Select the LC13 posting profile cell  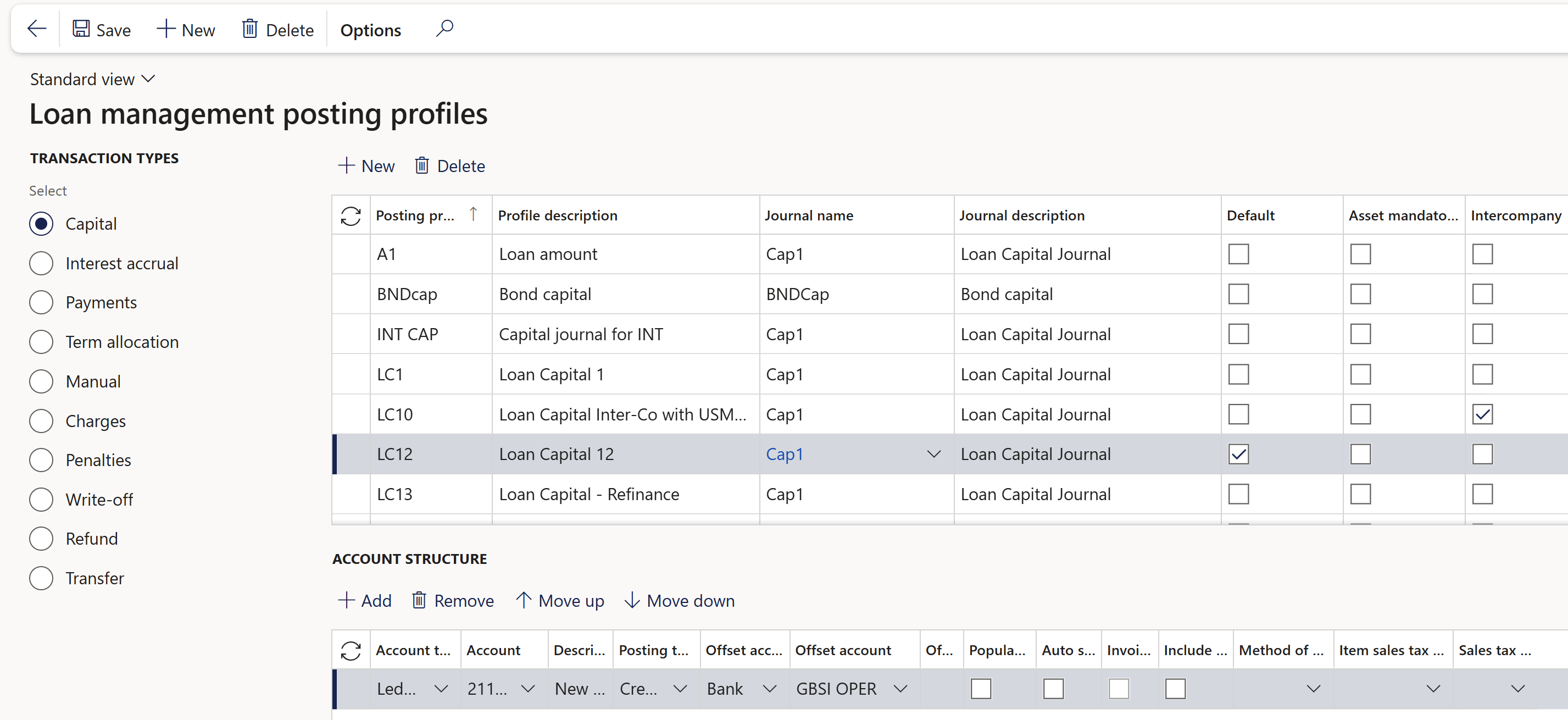tap(431, 494)
